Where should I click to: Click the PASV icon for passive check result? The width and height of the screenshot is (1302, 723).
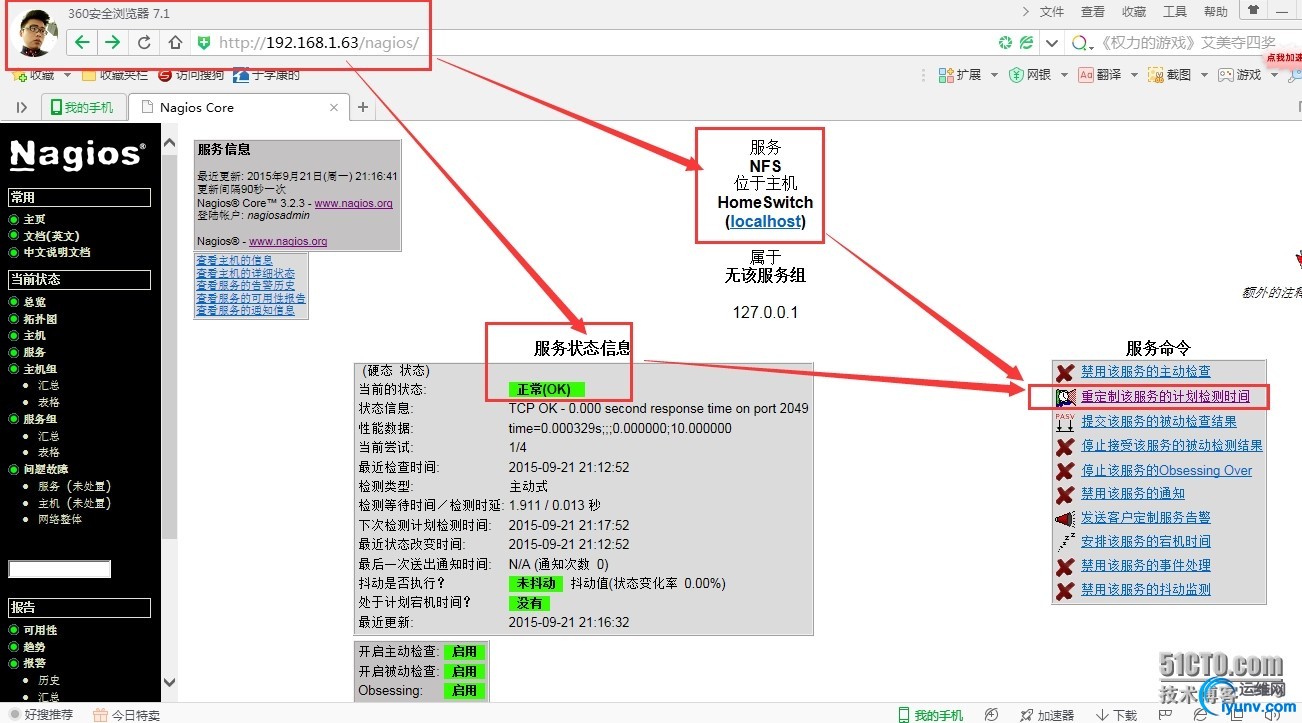point(1065,421)
